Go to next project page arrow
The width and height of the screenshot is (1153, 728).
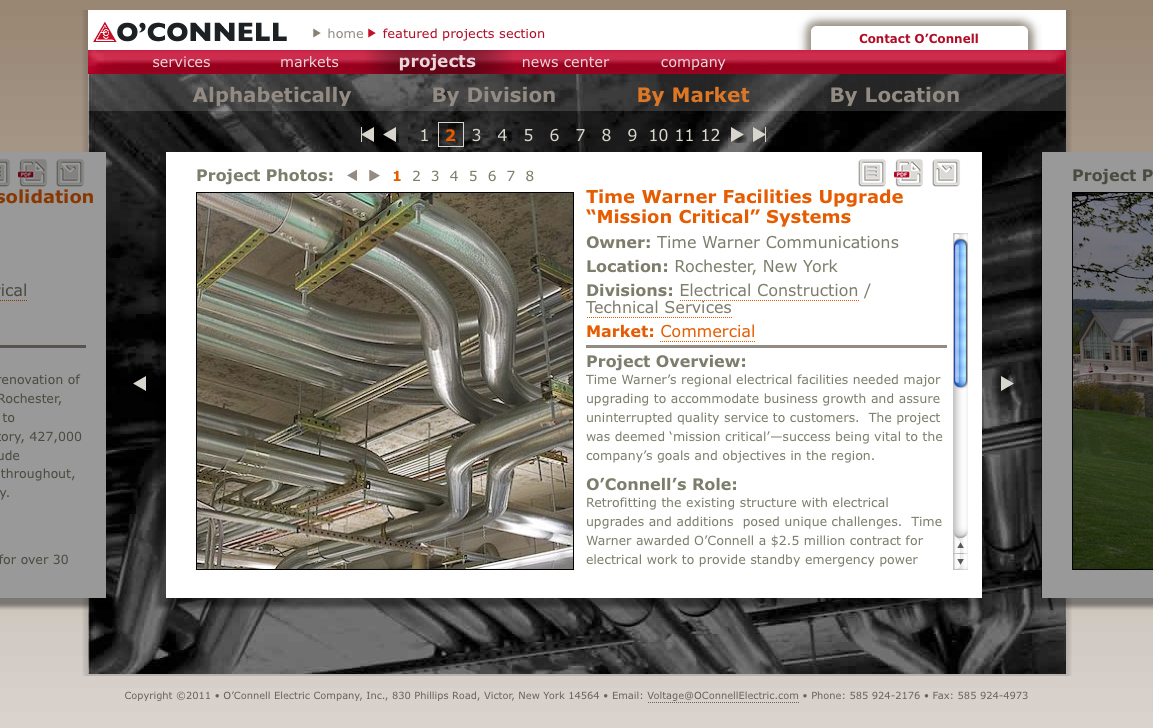(737, 135)
